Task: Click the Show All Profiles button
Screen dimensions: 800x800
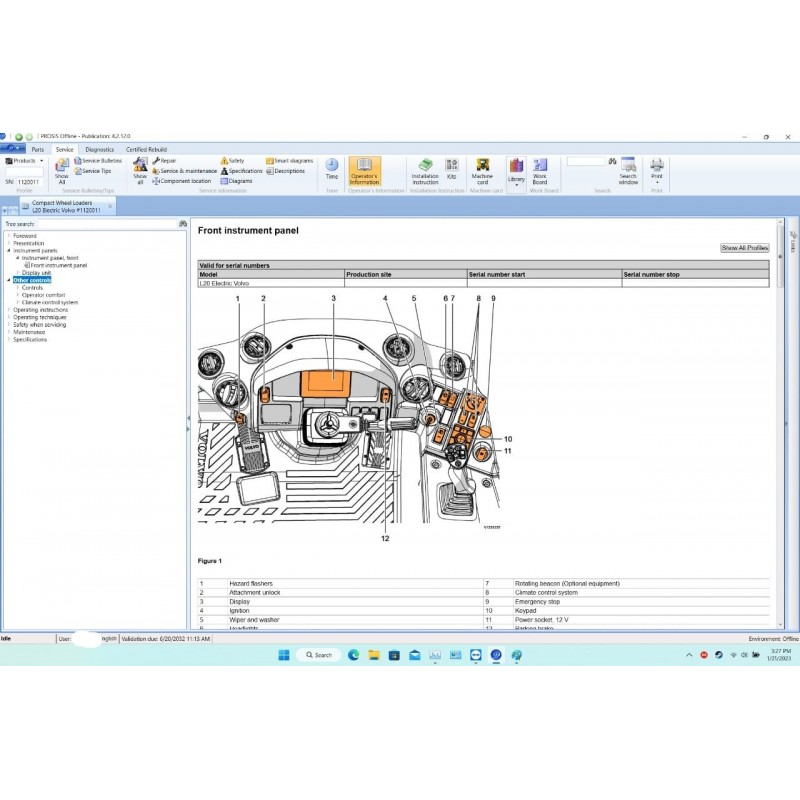Action: 747,248
